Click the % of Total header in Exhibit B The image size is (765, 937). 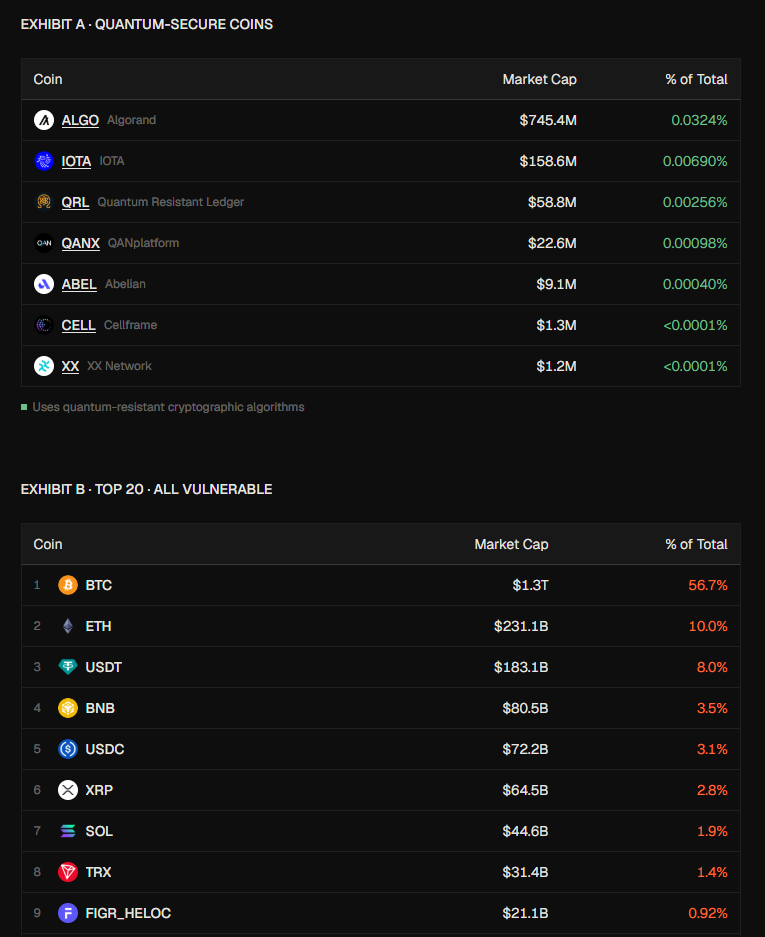[x=696, y=544]
